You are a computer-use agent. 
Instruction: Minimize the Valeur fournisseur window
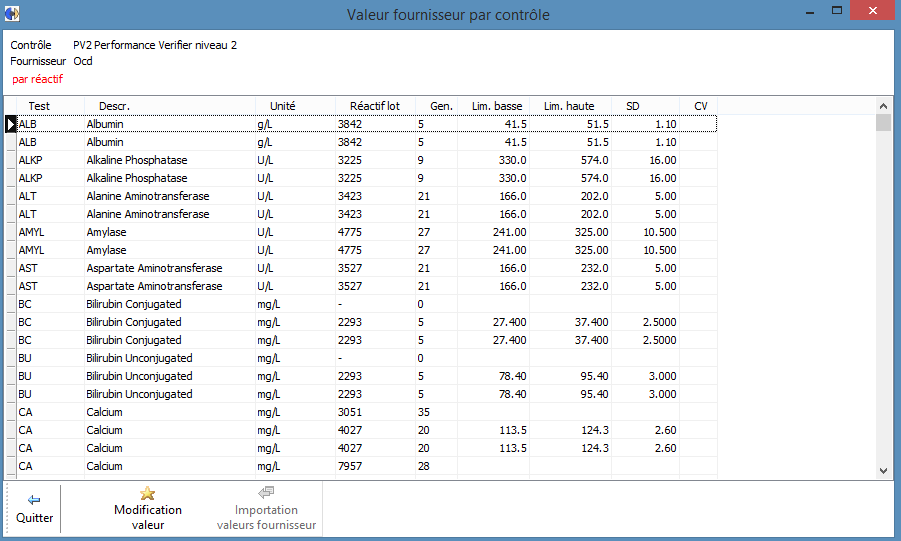pyautogui.click(x=810, y=11)
